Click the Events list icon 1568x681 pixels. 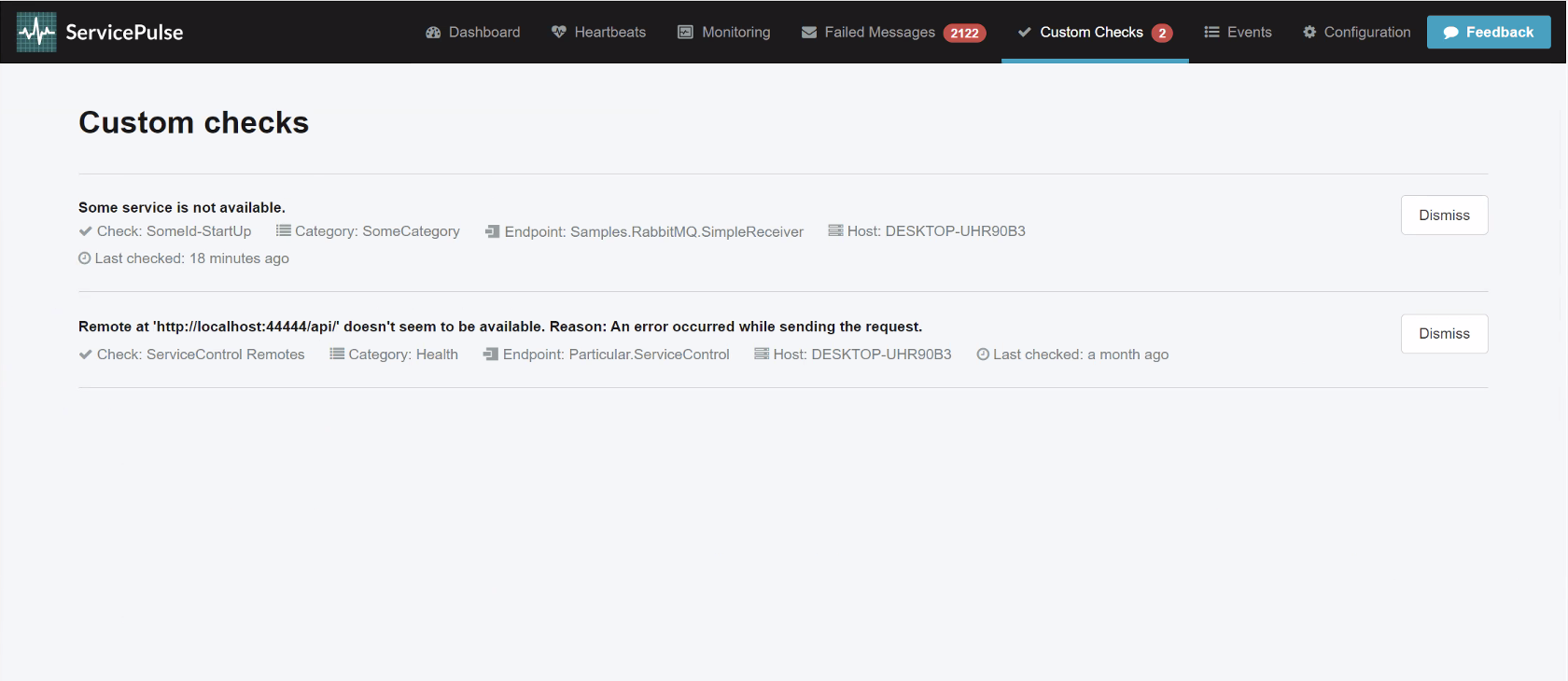[1211, 33]
